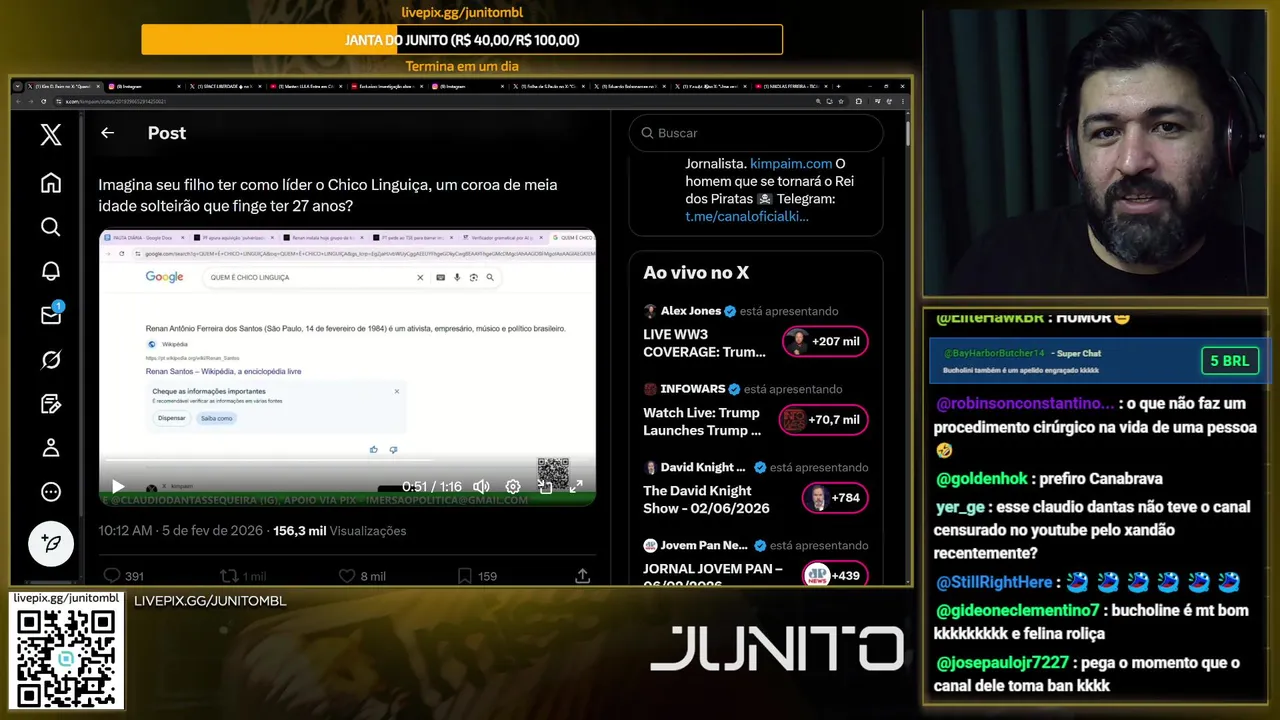
Task: Click the X logo in the sidebar
Action: [x=51, y=135]
